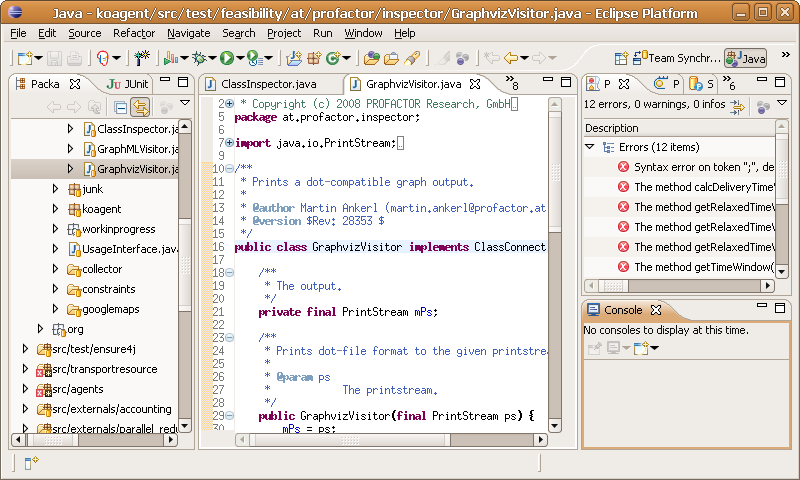Toggle Link with Editor in Package Explorer
800x480 pixels.
tap(140, 108)
